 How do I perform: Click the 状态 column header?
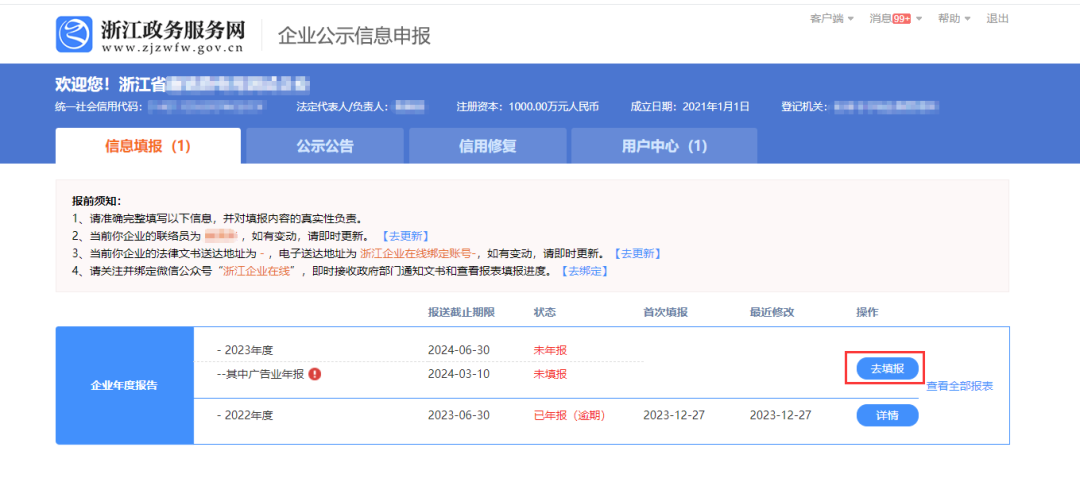pos(544,312)
